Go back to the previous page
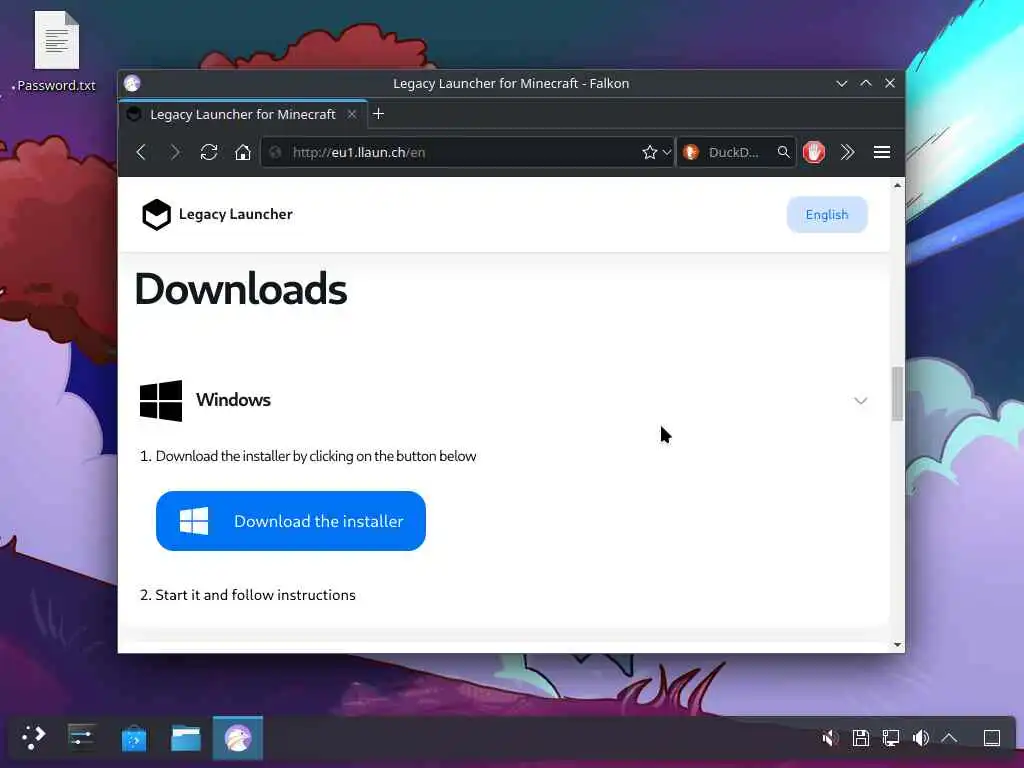The width and height of the screenshot is (1024, 768). click(x=141, y=152)
